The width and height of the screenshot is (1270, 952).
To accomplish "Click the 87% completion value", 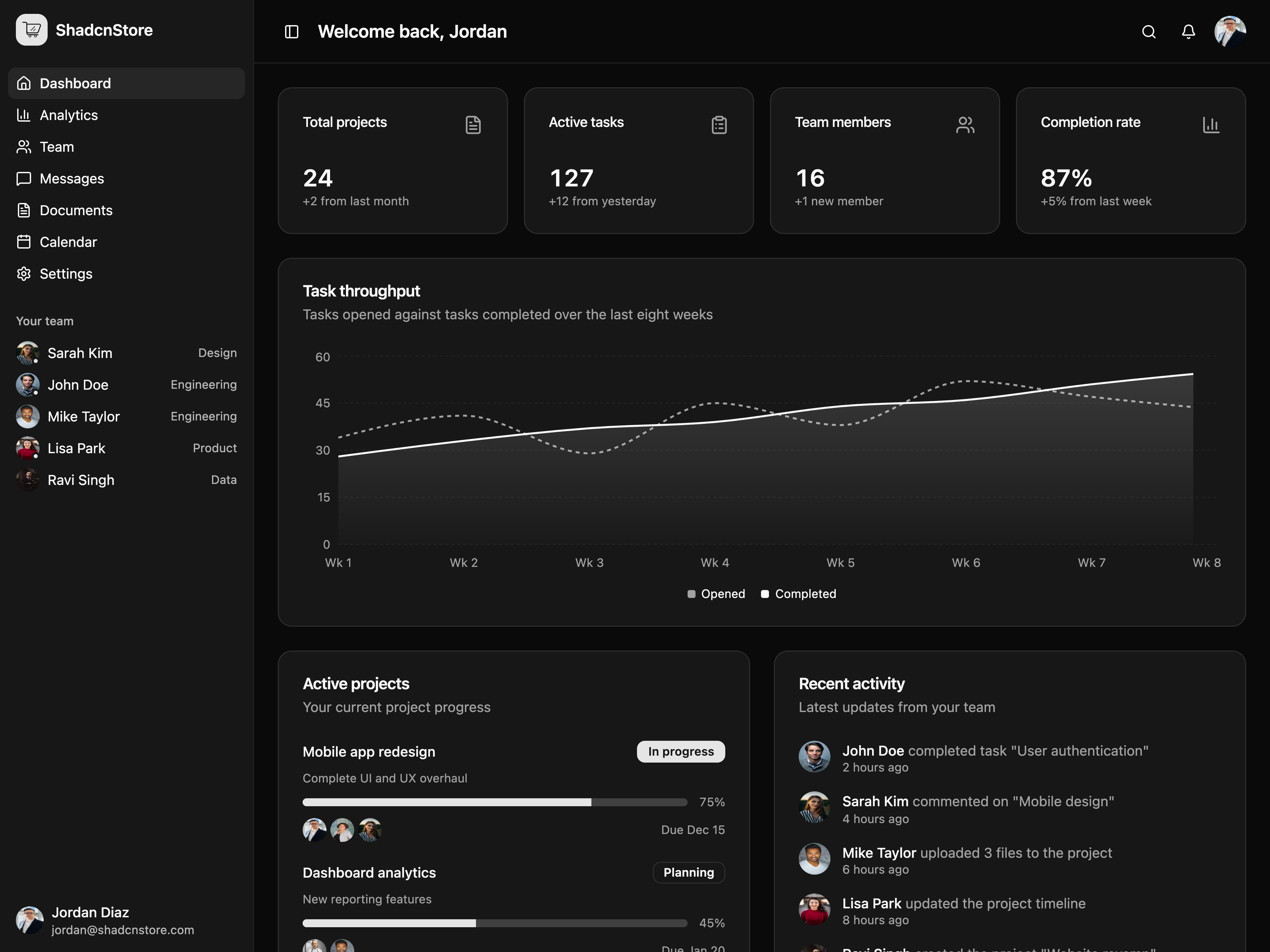I will pos(1066,178).
